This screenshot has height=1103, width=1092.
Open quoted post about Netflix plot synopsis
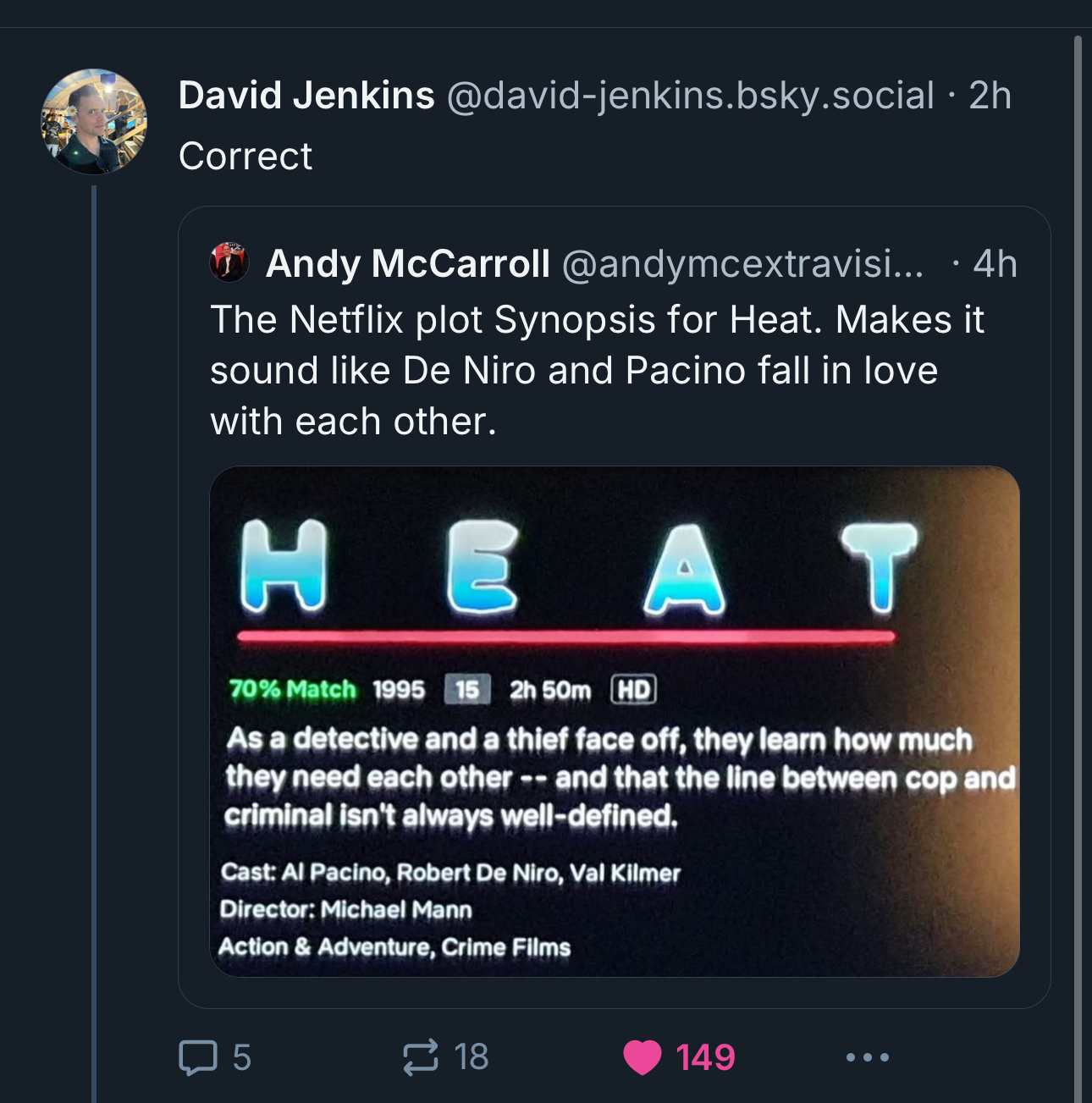coord(597,370)
